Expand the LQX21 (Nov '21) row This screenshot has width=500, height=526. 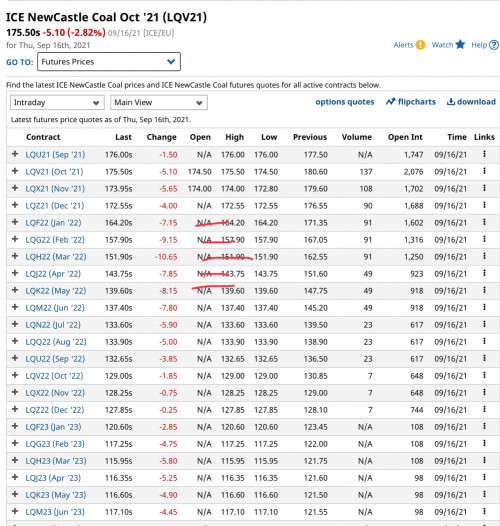click(15, 188)
